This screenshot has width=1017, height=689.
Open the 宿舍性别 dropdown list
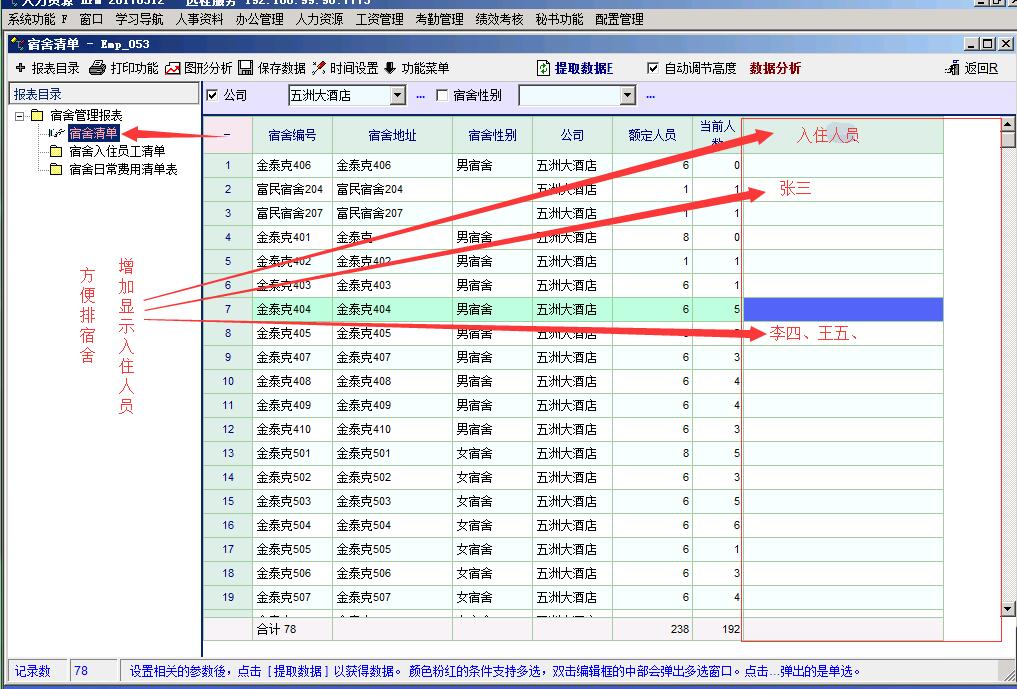[628, 95]
